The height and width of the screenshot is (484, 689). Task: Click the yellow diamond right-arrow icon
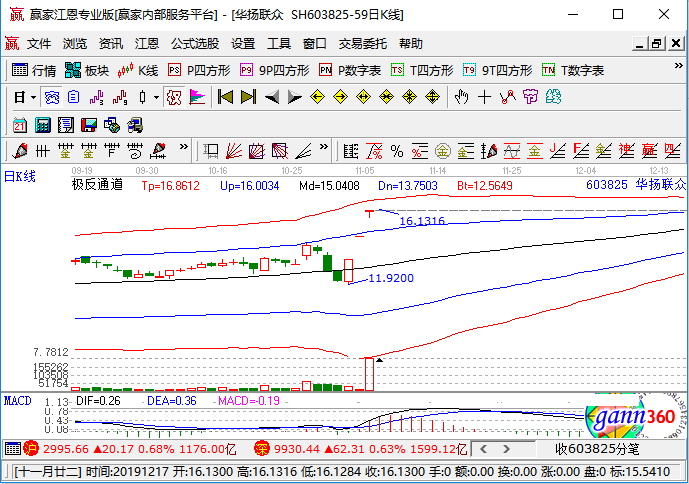[x=340, y=97]
